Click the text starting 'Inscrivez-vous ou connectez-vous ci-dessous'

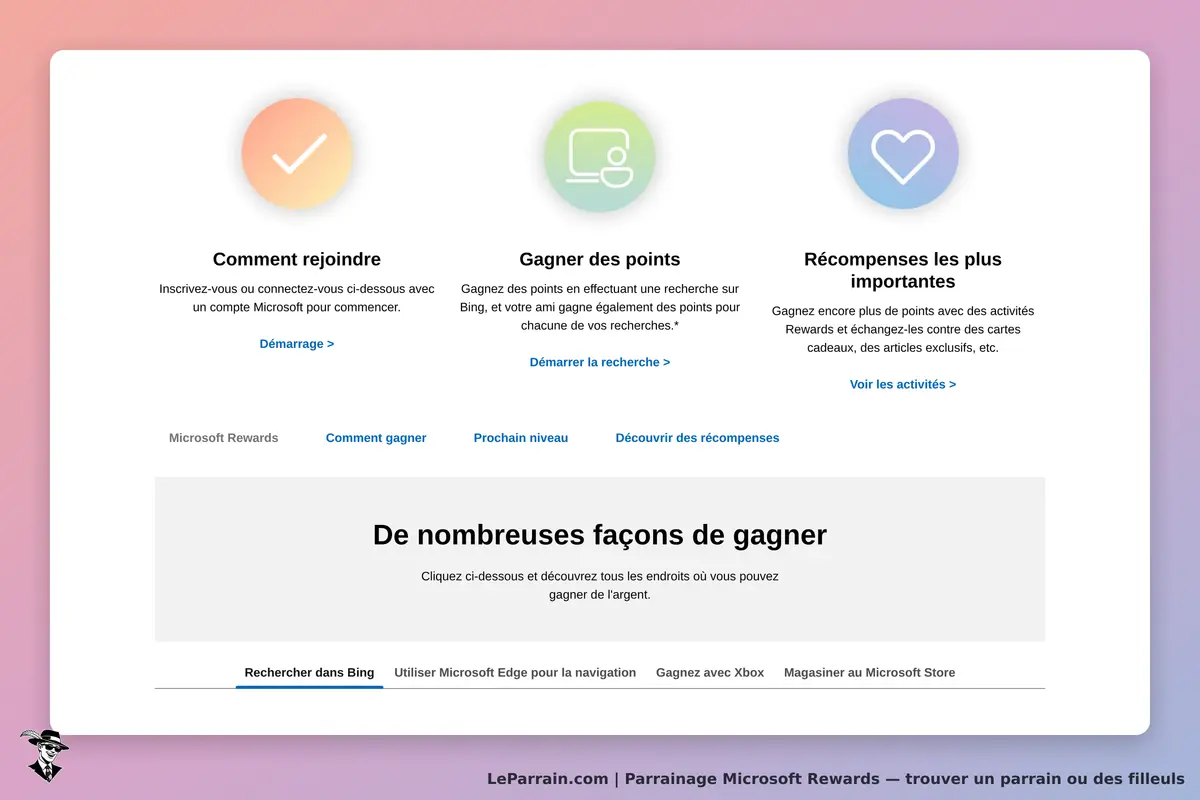click(x=297, y=298)
